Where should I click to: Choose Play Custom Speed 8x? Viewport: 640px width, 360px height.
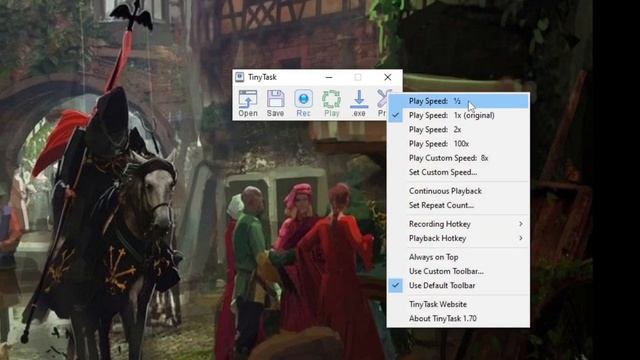(458, 158)
